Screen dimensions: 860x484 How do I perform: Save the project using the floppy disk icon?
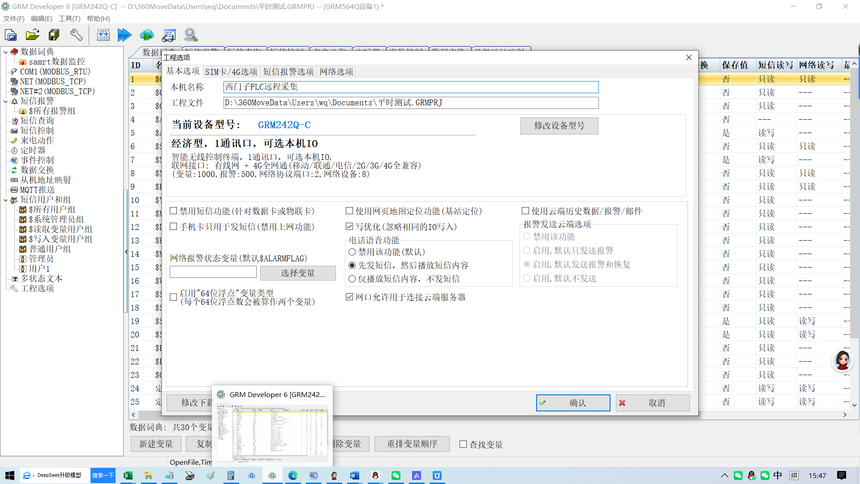click(54, 35)
